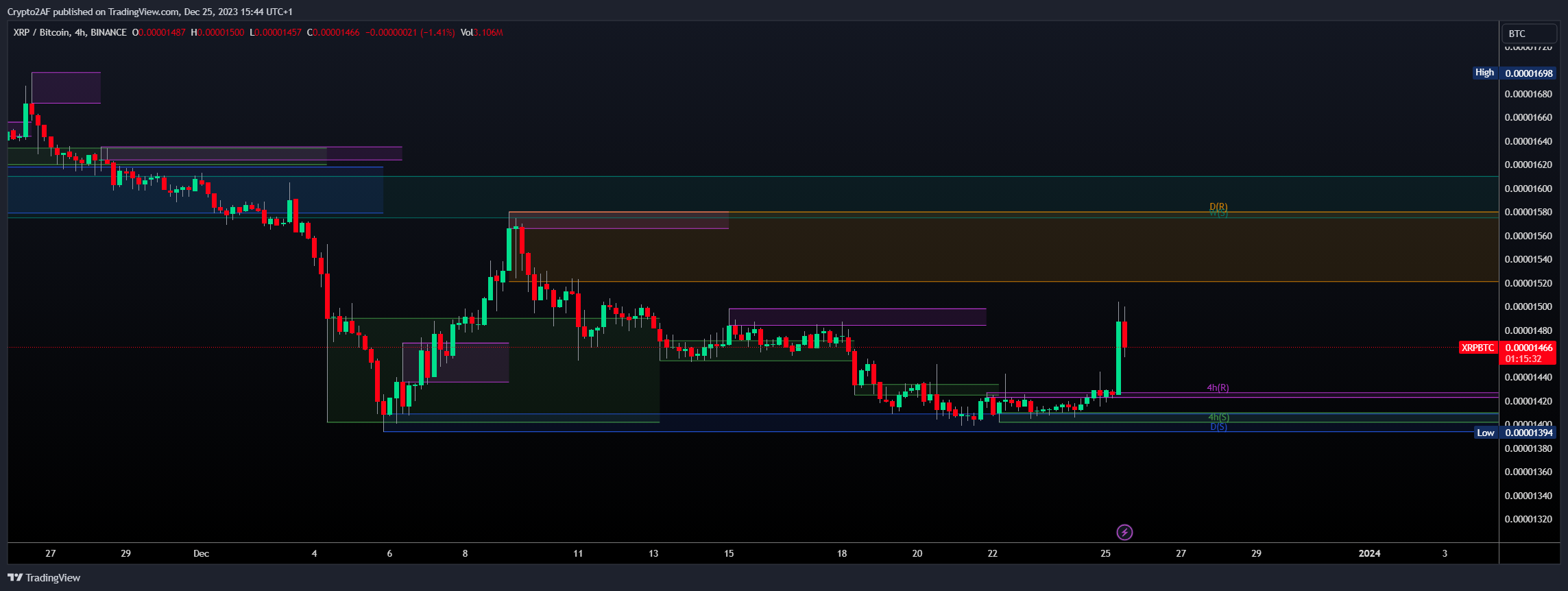Click the D(R) daily resistance label
The height and width of the screenshot is (591, 1568).
point(1218,206)
